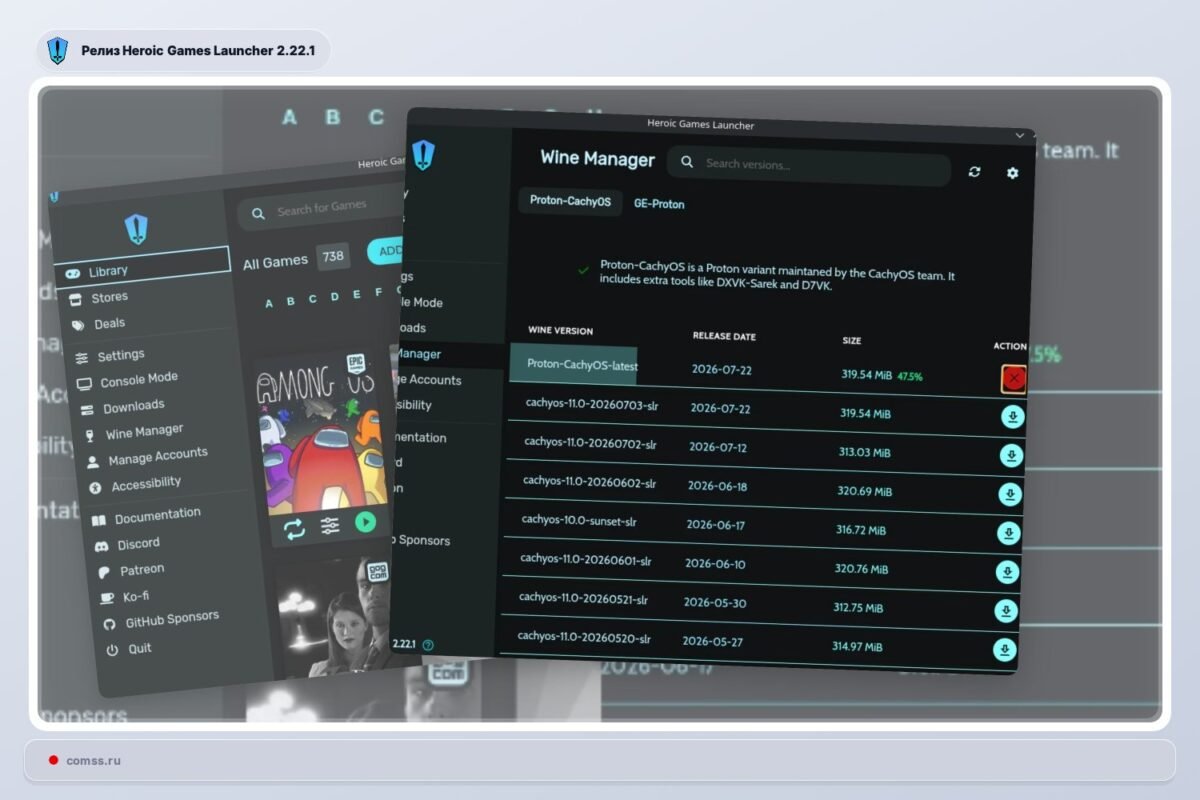The width and height of the screenshot is (1200, 800).
Task: Download cachyos-11.0-20260601-slr version
Action: (1007, 572)
